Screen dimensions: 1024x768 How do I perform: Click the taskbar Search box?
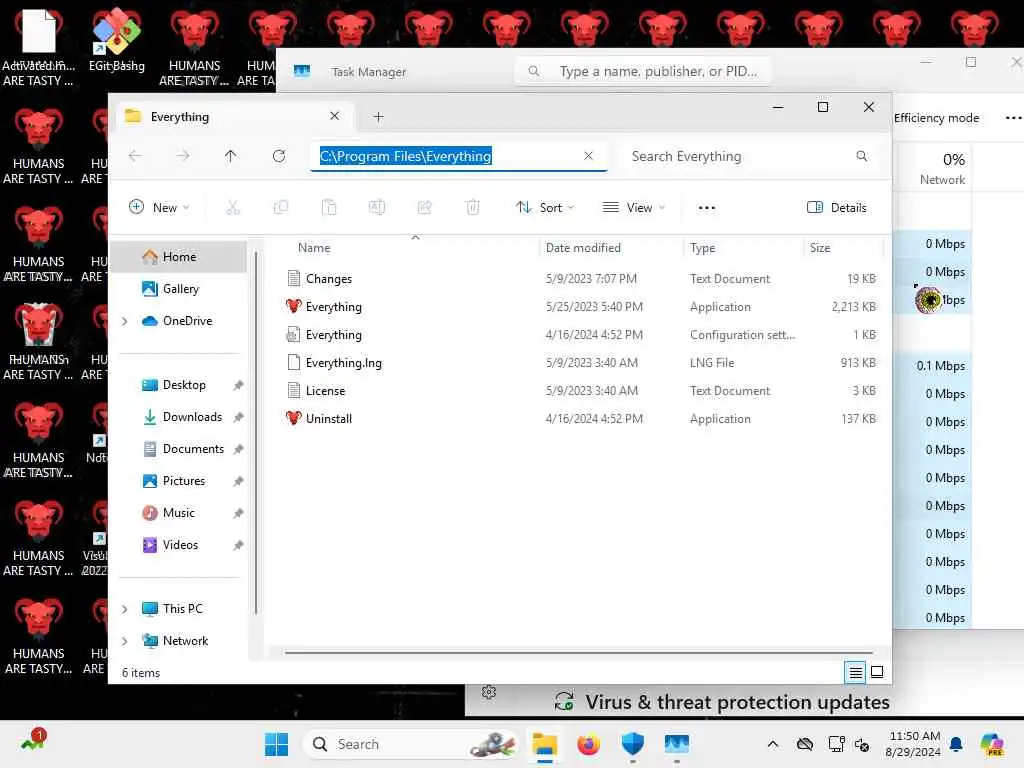coord(412,744)
